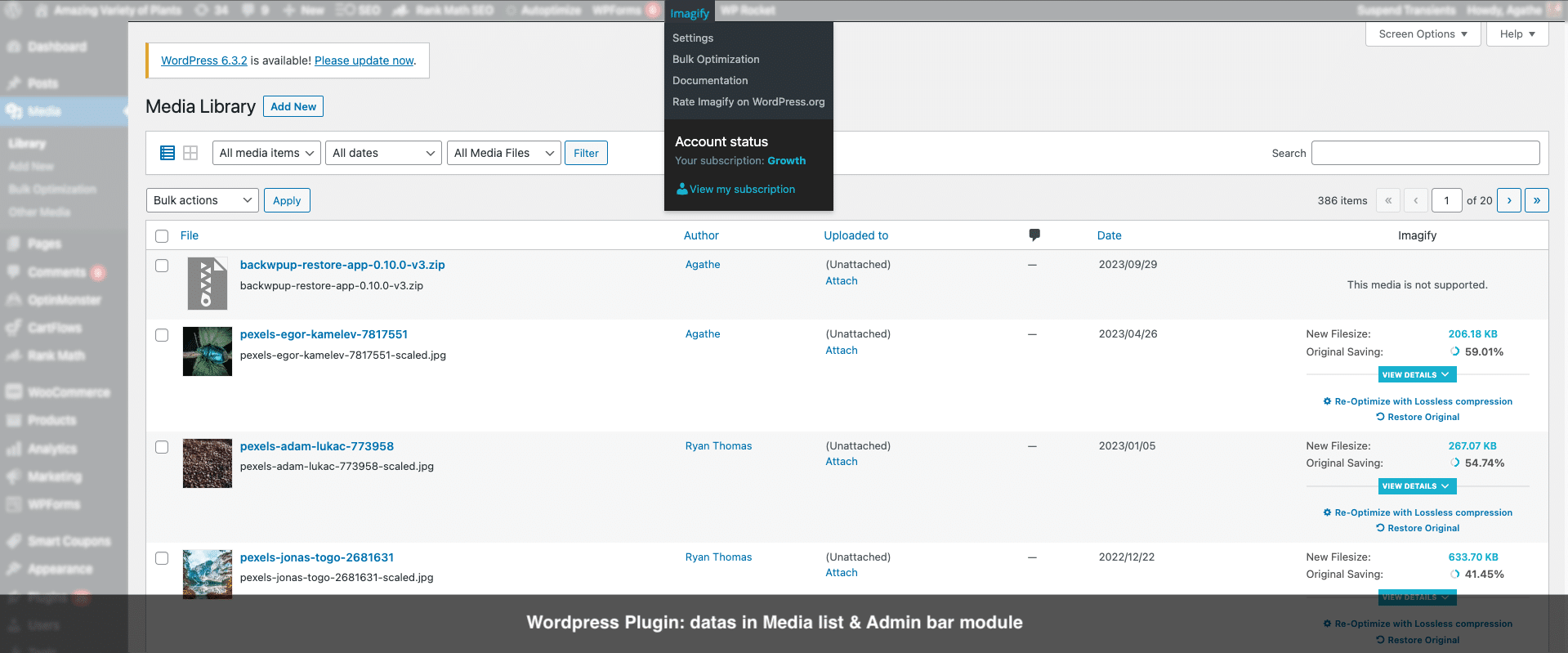This screenshot has height=653, width=1568.
Task: Open pexels-jonas-togo mountain thumbnail
Action: (208, 575)
